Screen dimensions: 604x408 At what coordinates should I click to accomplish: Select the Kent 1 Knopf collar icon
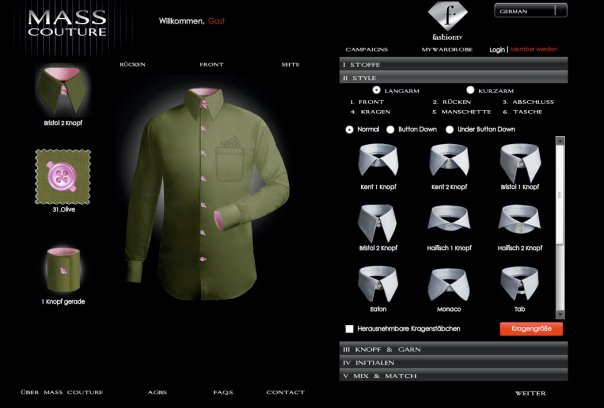point(380,160)
